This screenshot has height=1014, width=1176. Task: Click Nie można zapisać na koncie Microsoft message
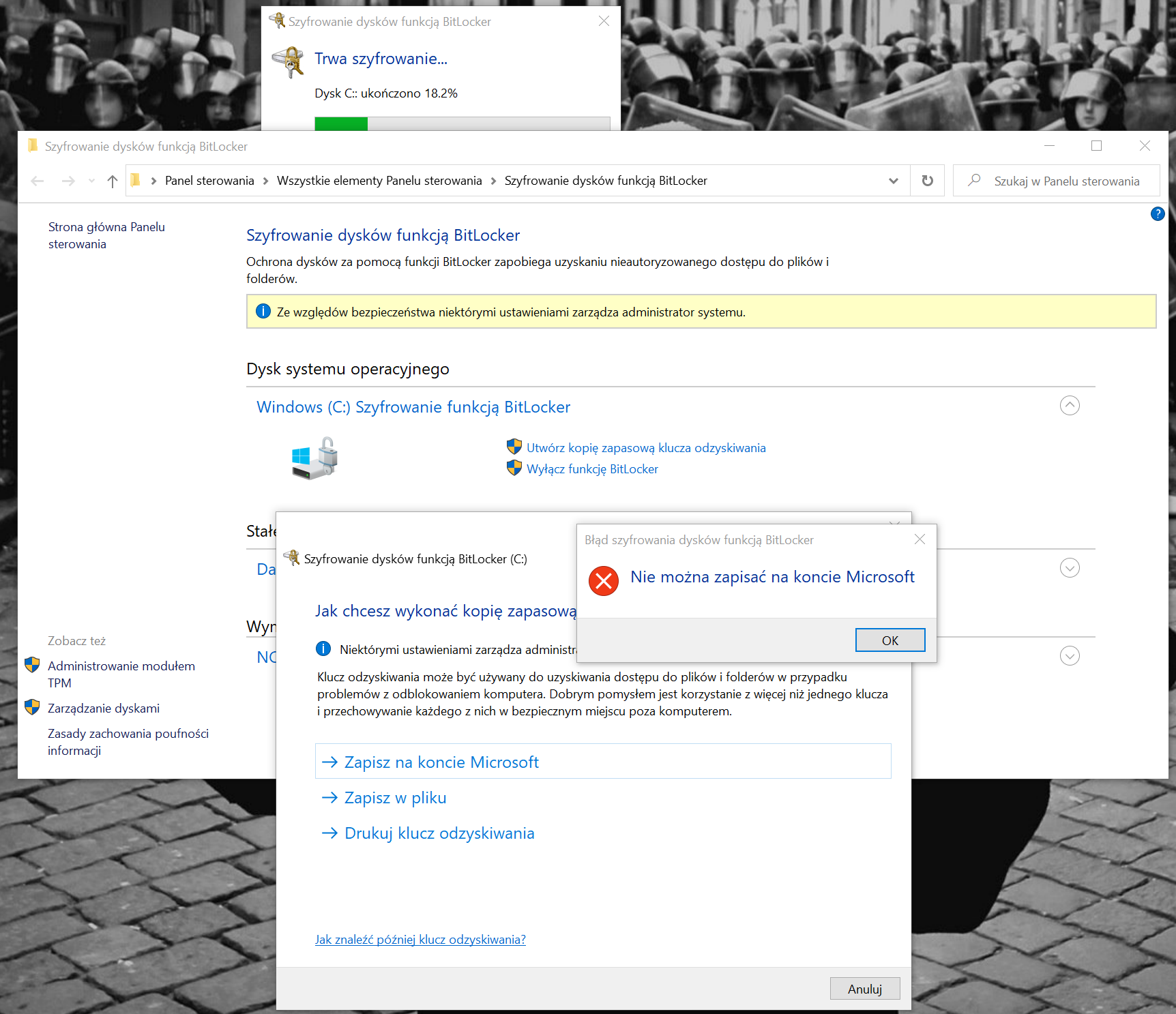point(772,577)
